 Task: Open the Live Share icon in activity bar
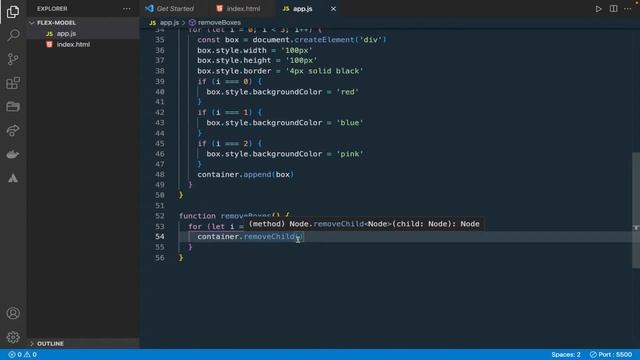13,131
